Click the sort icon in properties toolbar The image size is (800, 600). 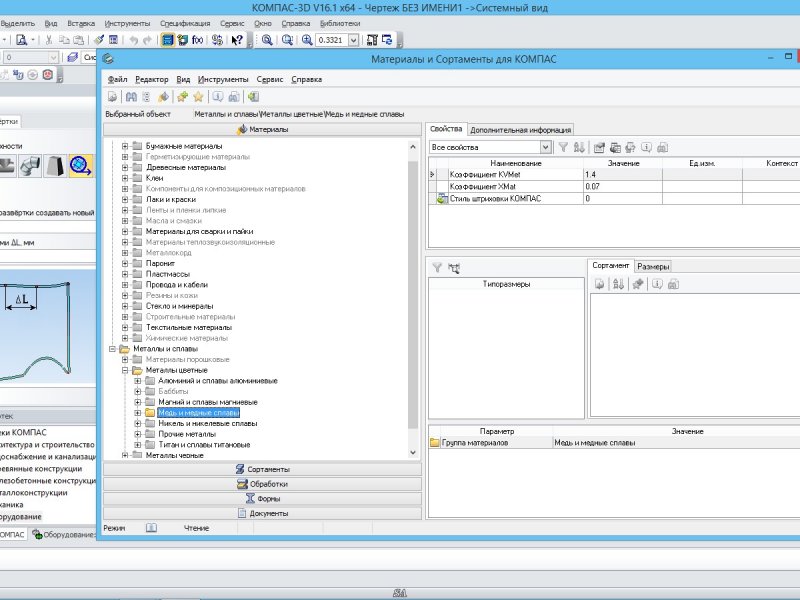pos(579,147)
